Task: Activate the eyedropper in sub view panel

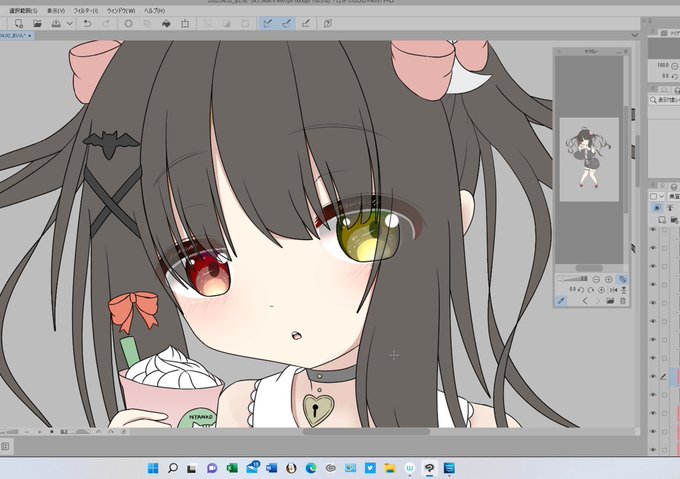Action: click(x=561, y=300)
